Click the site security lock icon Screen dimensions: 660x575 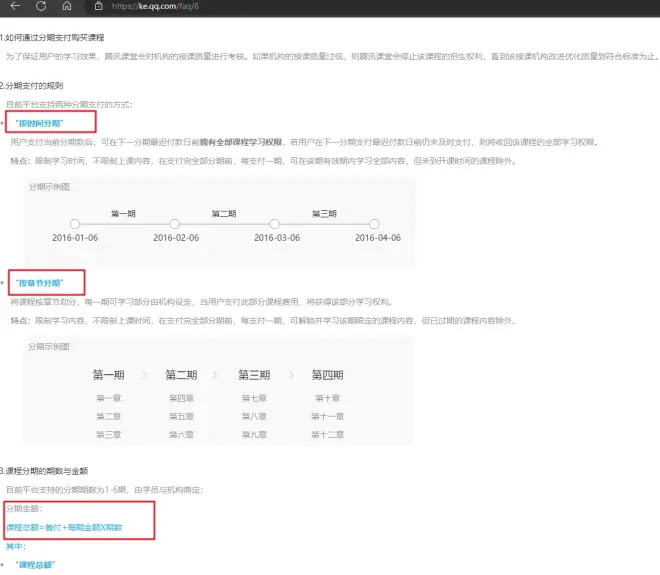98,6
